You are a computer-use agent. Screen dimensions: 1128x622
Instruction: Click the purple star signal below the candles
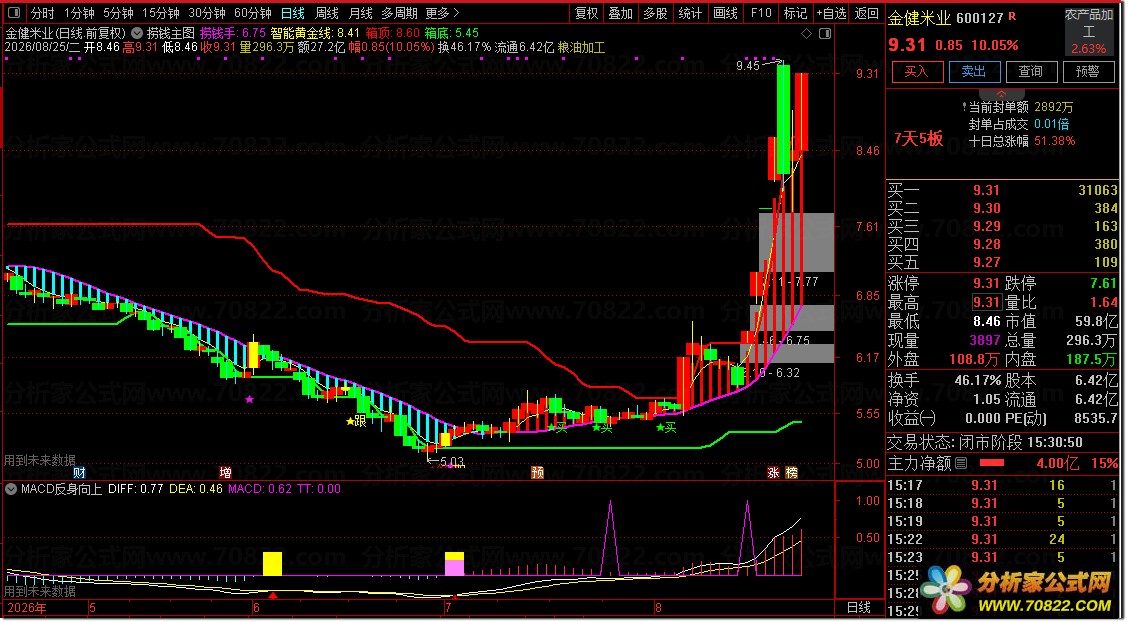click(250, 399)
